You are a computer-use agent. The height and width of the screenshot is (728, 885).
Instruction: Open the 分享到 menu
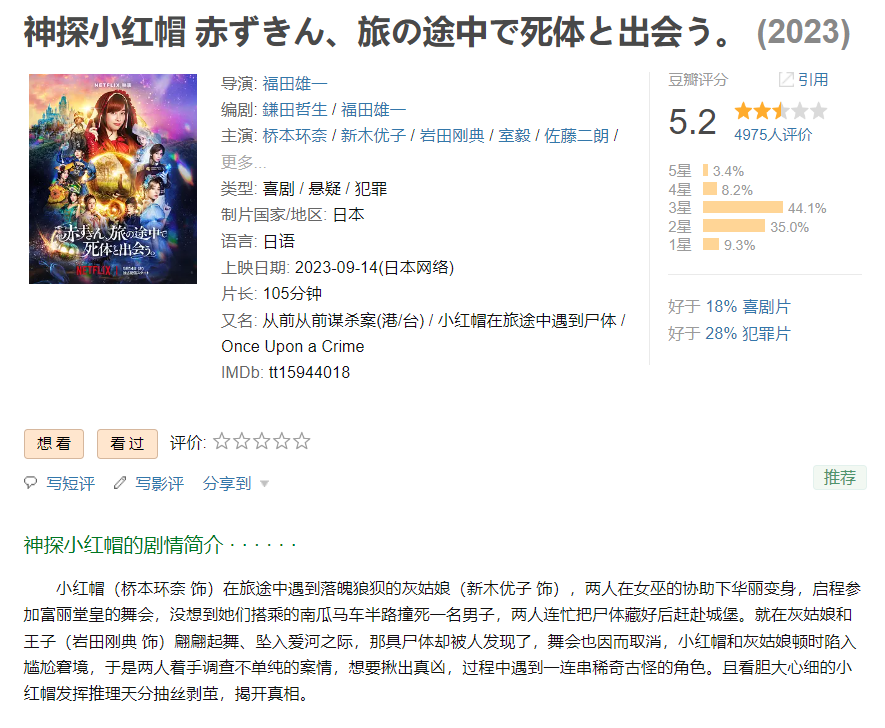click(226, 483)
